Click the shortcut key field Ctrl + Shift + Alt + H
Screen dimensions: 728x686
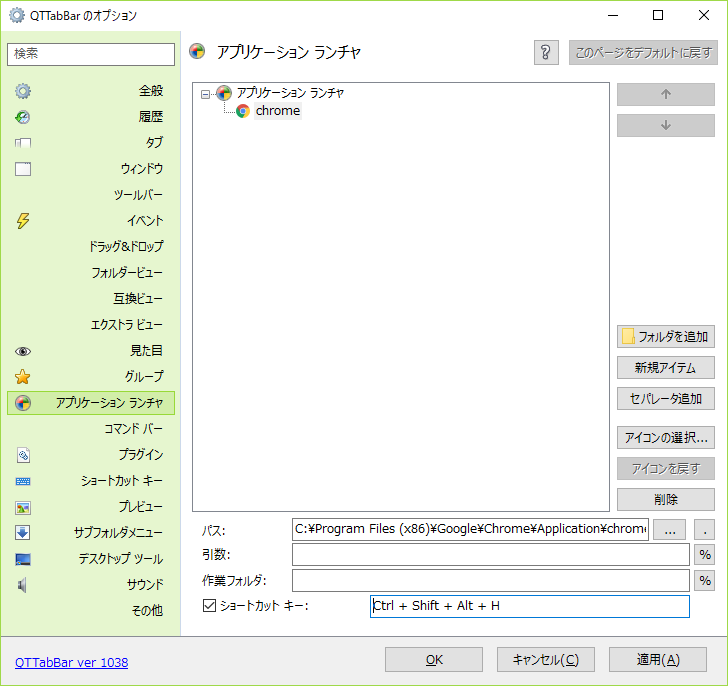point(530,606)
